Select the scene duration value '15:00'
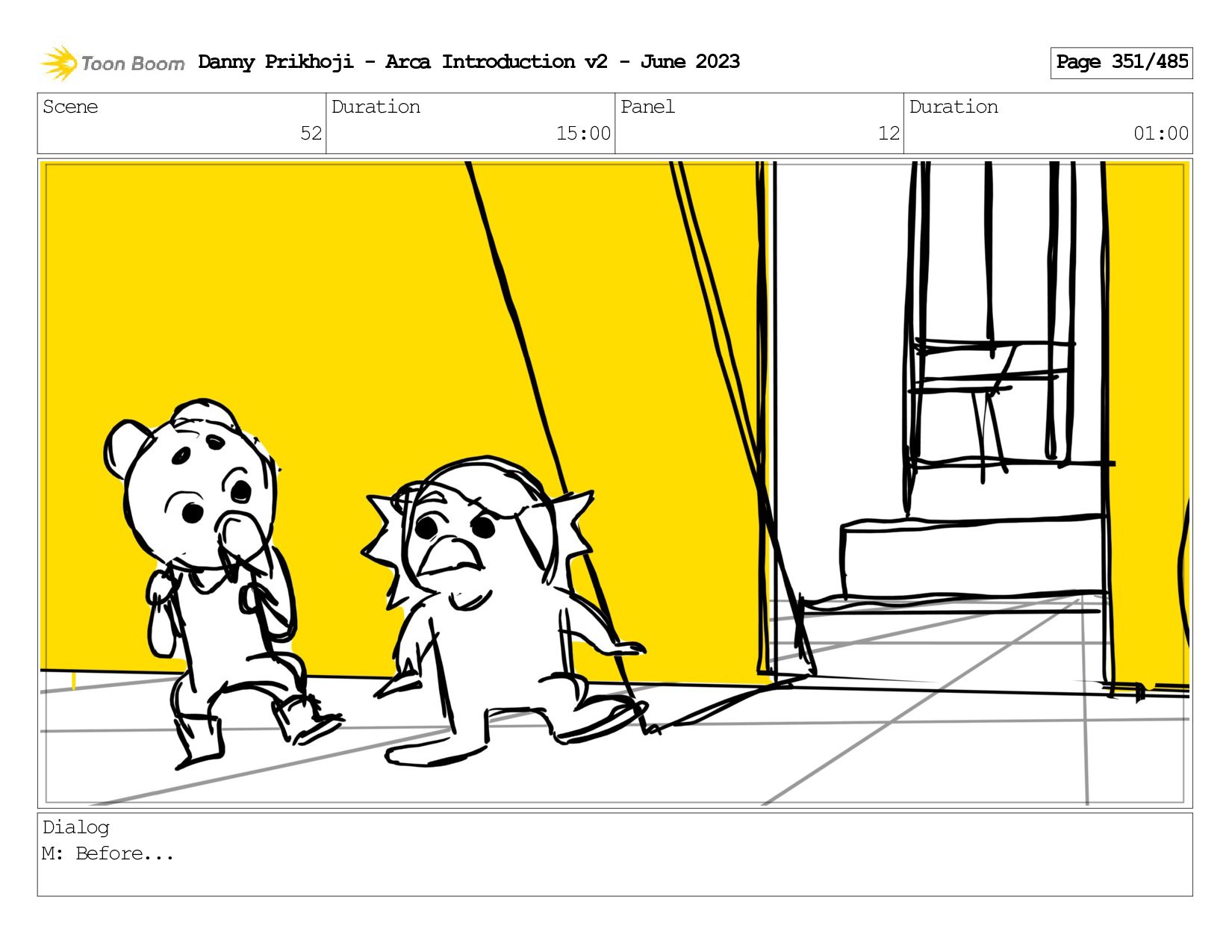 click(583, 134)
